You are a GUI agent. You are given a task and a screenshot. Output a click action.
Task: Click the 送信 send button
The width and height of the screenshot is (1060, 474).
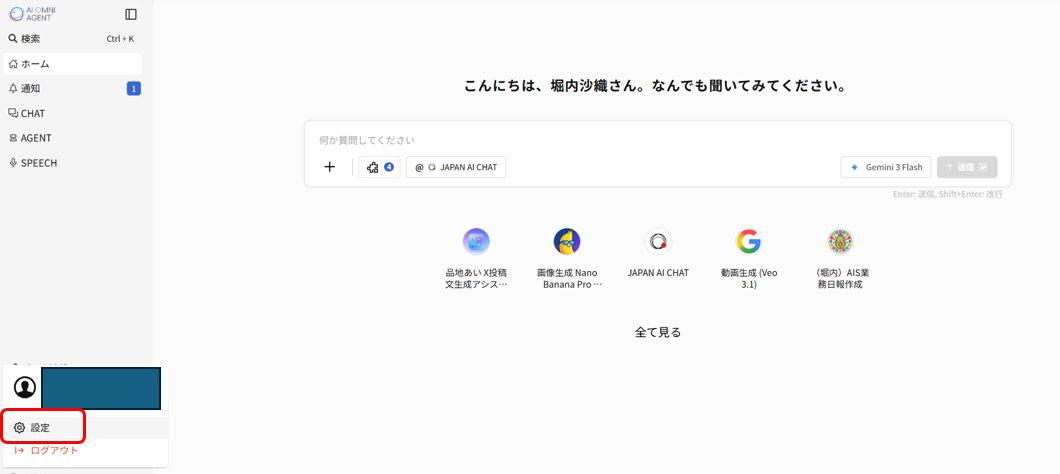click(x=967, y=167)
